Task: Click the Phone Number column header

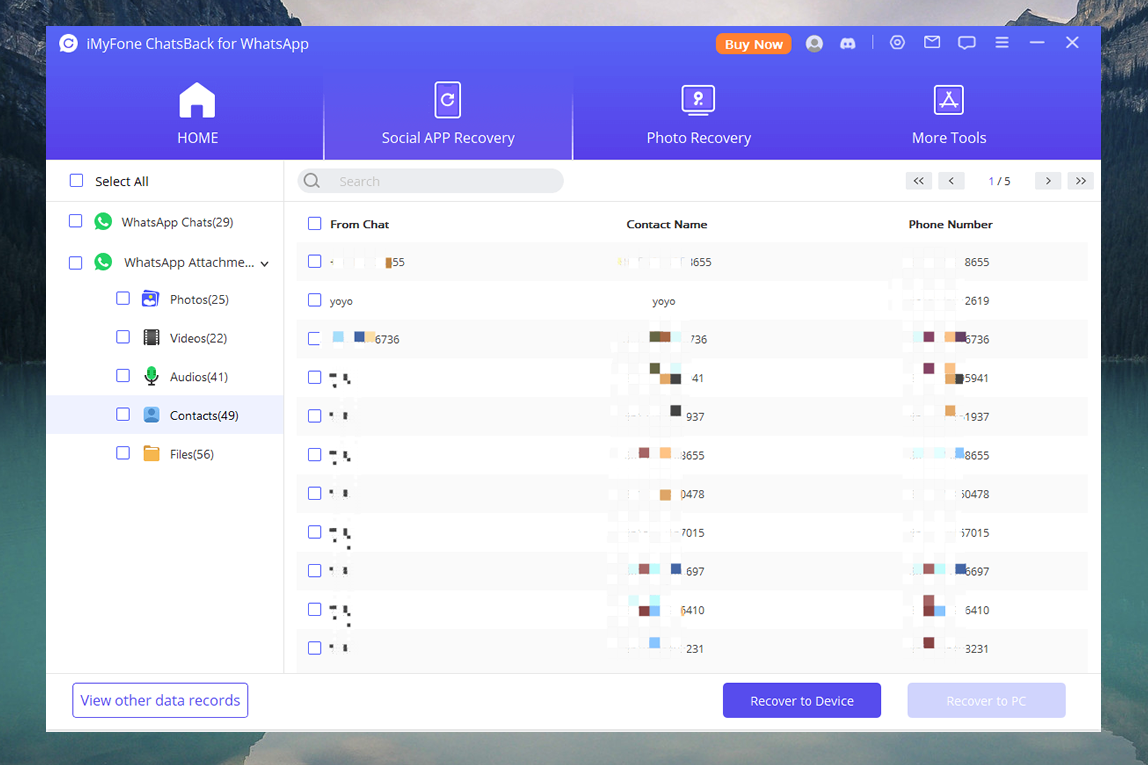Action: point(950,224)
